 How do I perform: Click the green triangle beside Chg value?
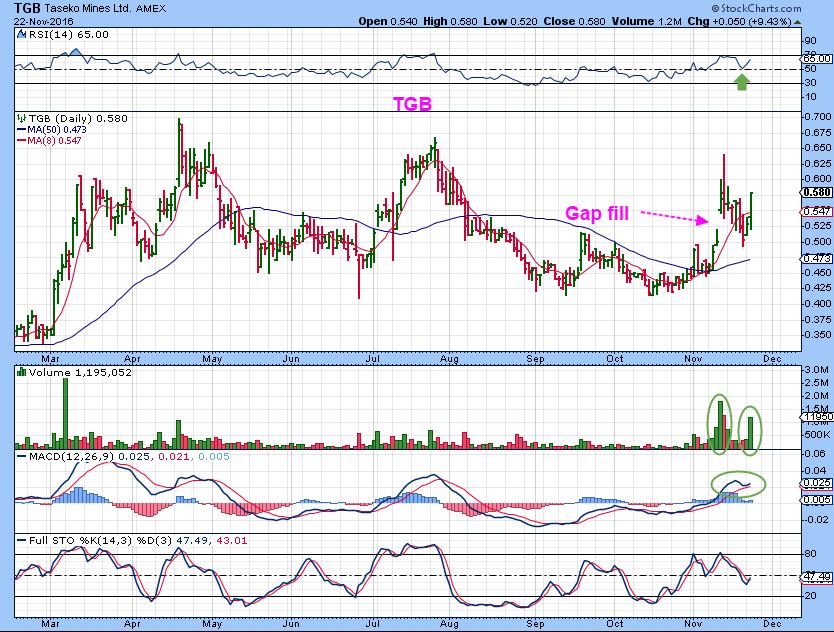click(797, 22)
